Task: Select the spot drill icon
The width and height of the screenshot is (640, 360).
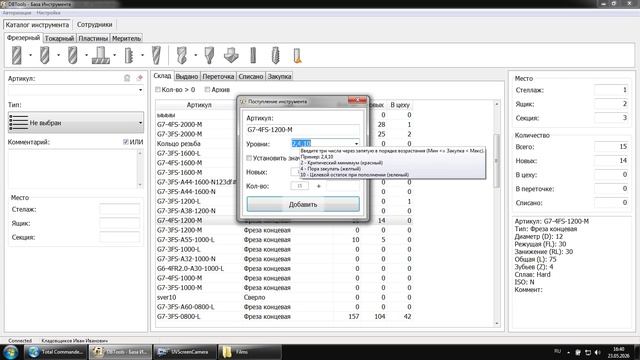Action: [209, 55]
